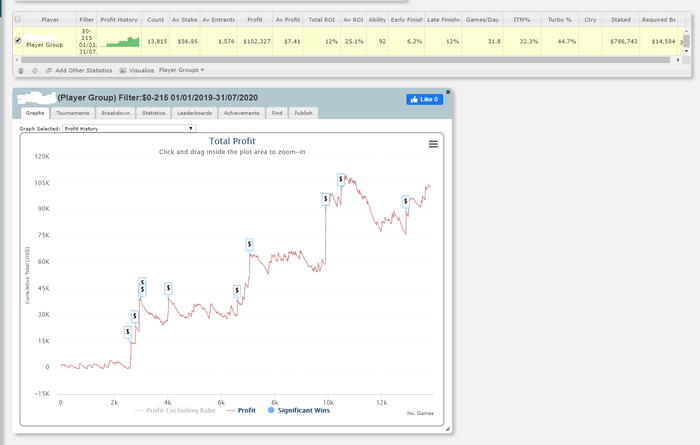Click the $56.95 average stake cell
The height and width of the screenshot is (445, 700).
(x=185, y=41)
